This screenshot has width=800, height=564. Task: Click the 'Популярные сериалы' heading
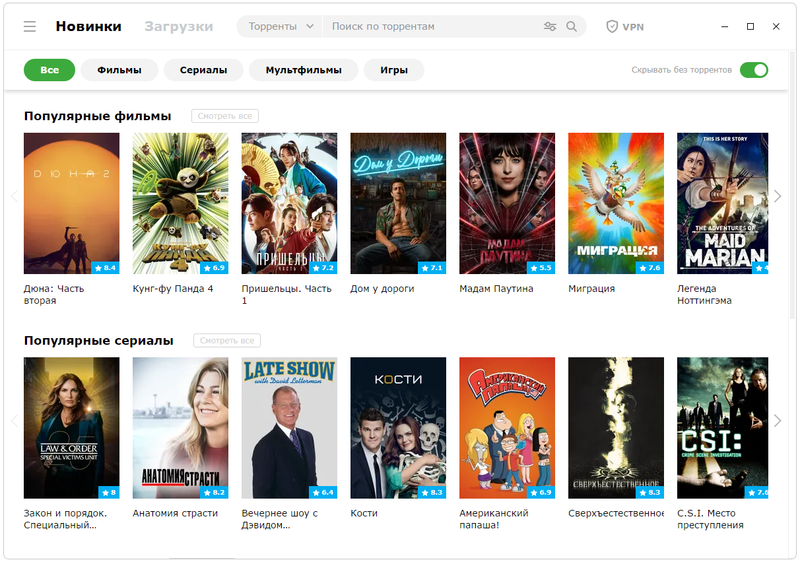tap(98, 340)
